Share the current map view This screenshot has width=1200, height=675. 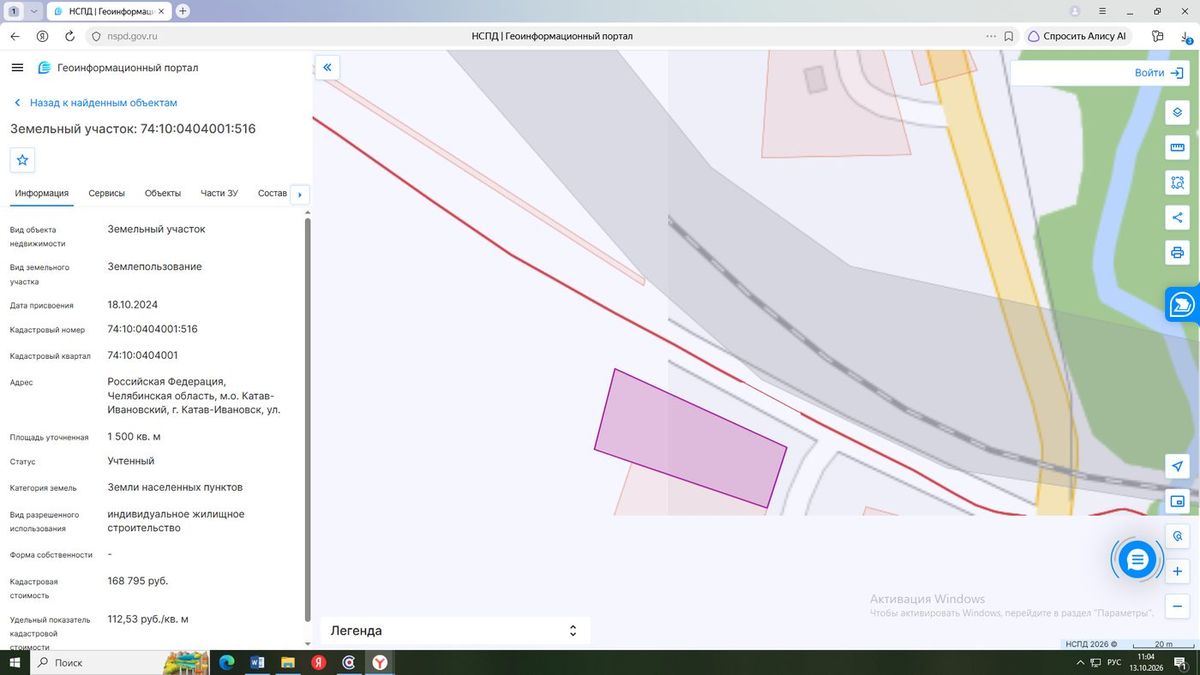coord(1177,217)
